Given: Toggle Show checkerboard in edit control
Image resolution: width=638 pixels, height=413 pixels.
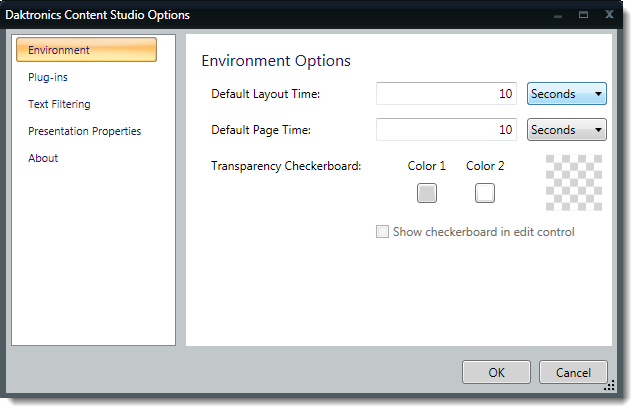Looking at the screenshot, I should click(382, 232).
